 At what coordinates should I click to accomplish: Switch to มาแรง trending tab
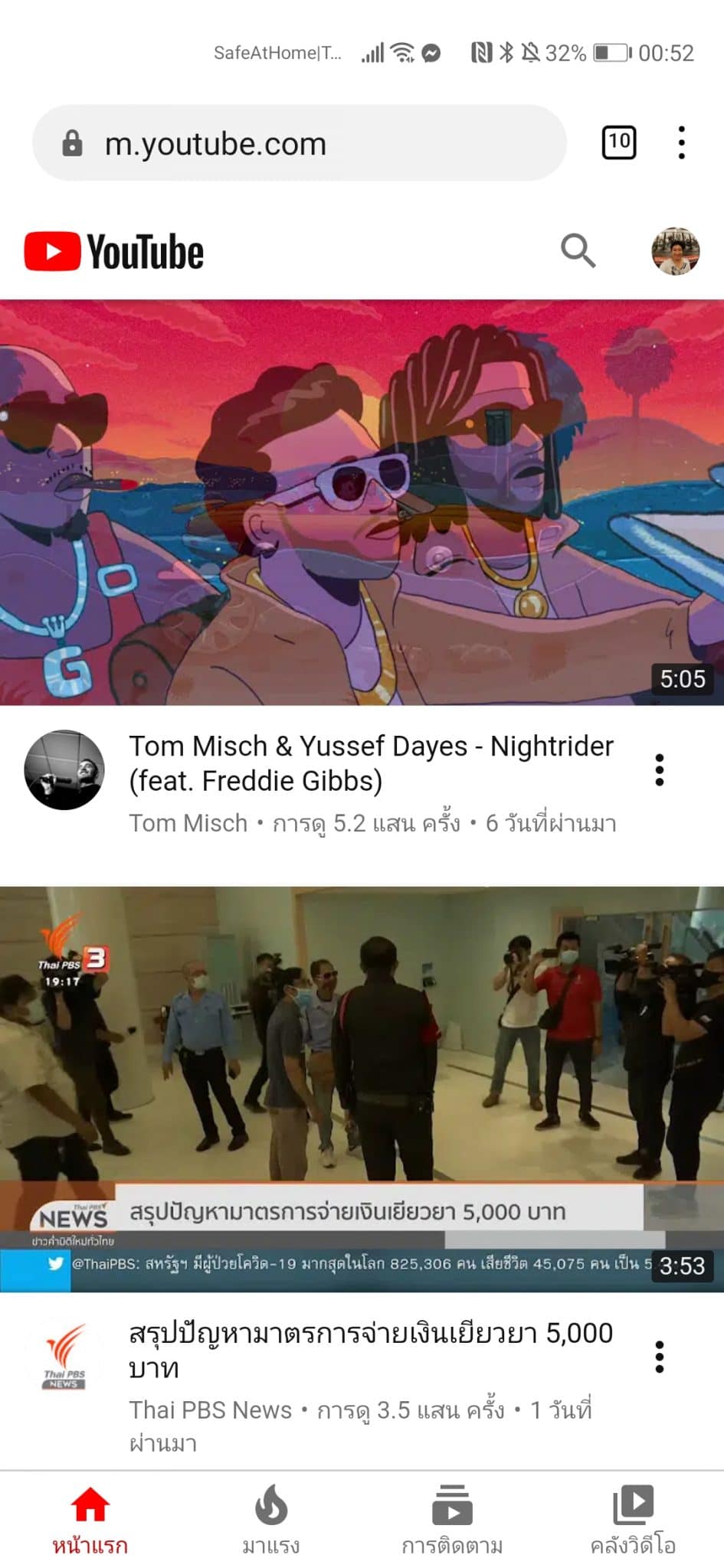[x=271, y=1520]
